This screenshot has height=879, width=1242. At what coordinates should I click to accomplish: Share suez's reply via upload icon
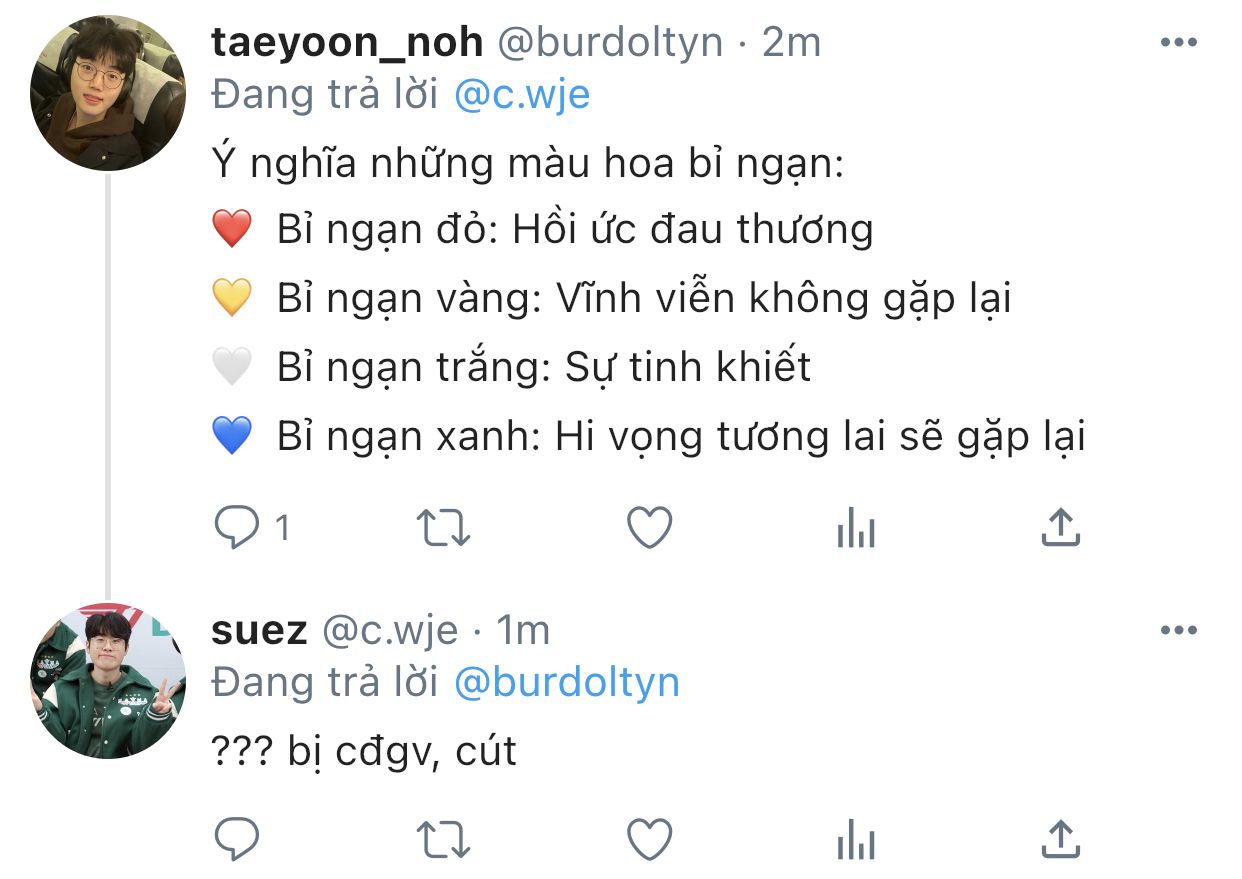coord(1061,840)
